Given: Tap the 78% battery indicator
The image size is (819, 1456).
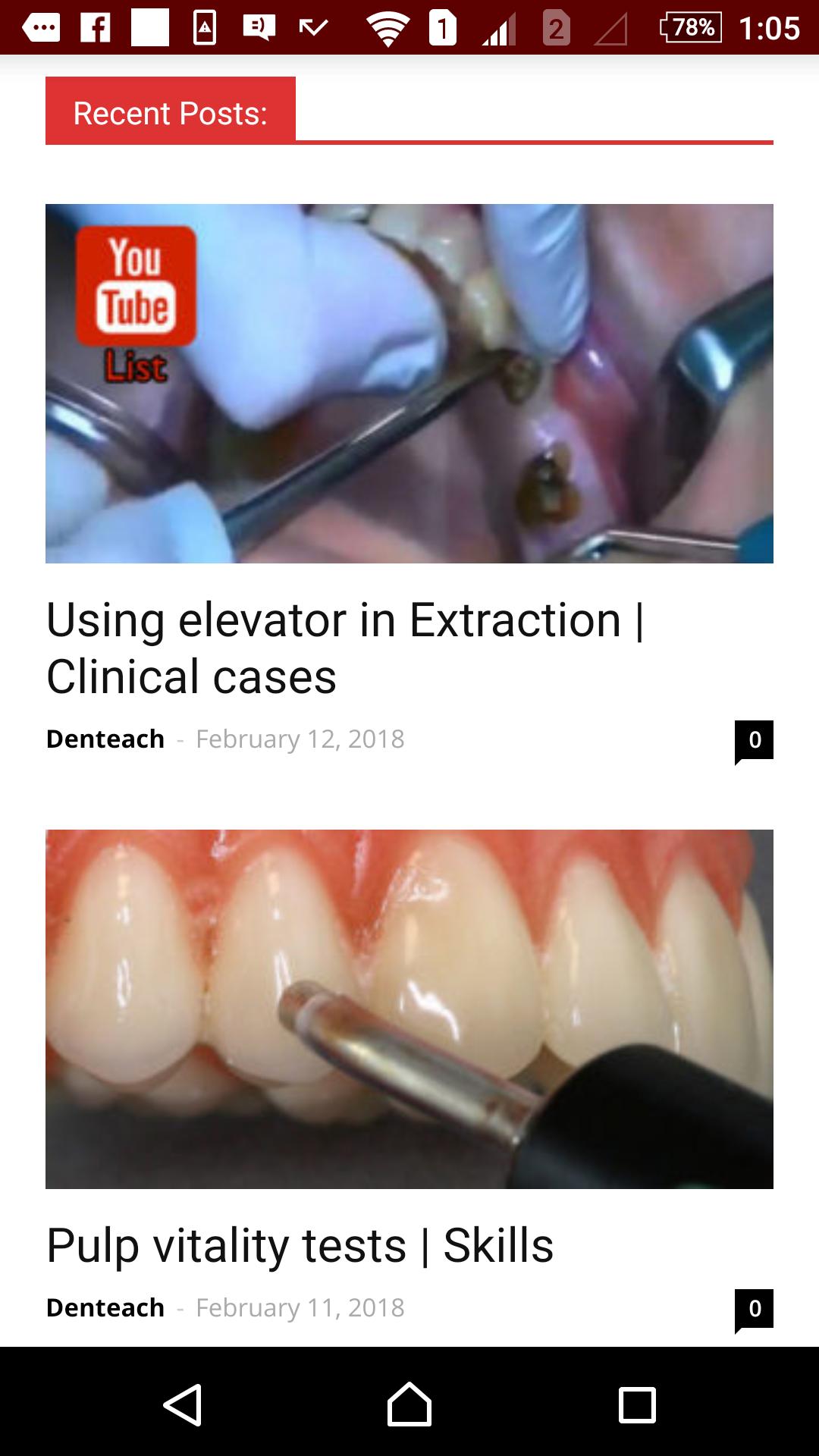Looking at the screenshot, I should (691, 28).
